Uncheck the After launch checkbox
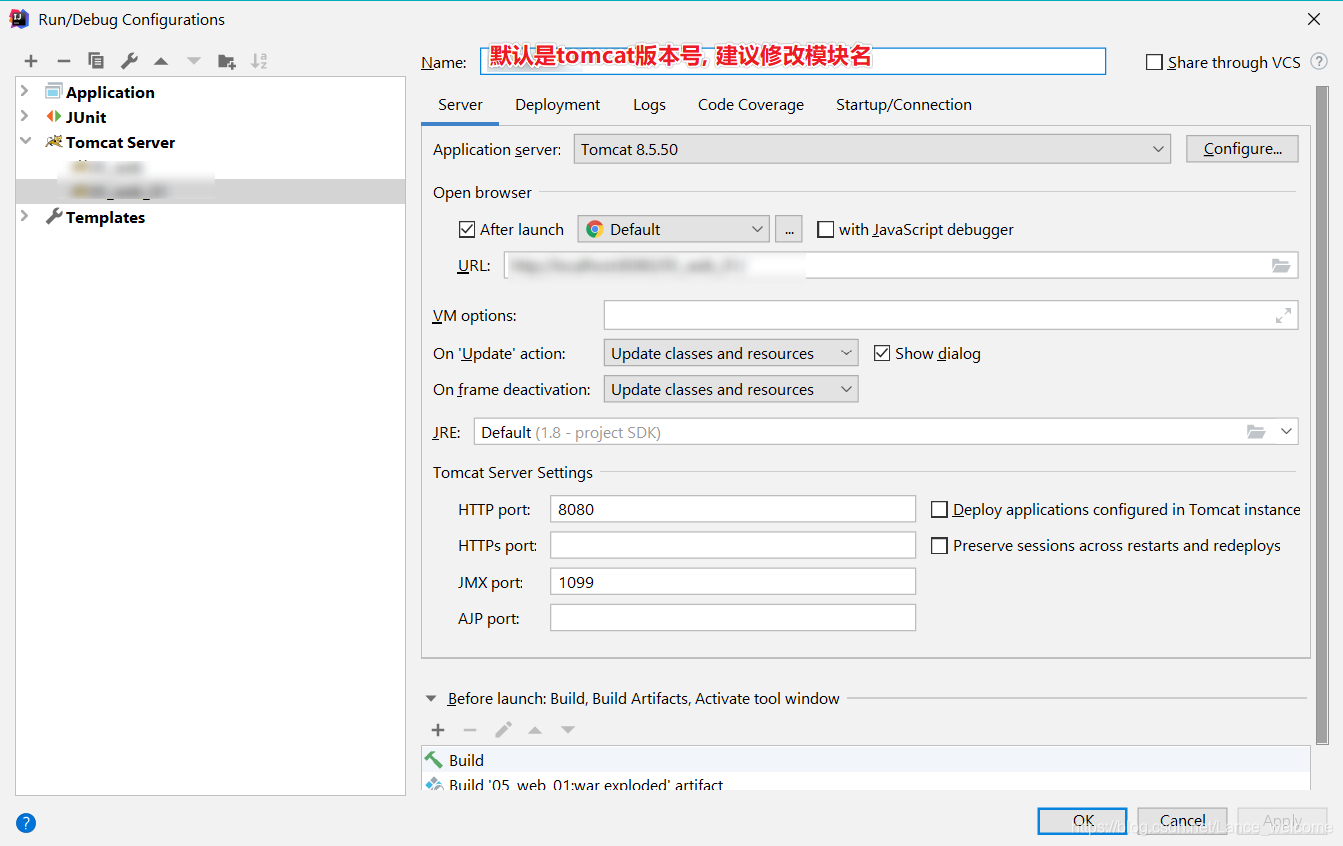The height and width of the screenshot is (846, 1343). (x=467, y=229)
